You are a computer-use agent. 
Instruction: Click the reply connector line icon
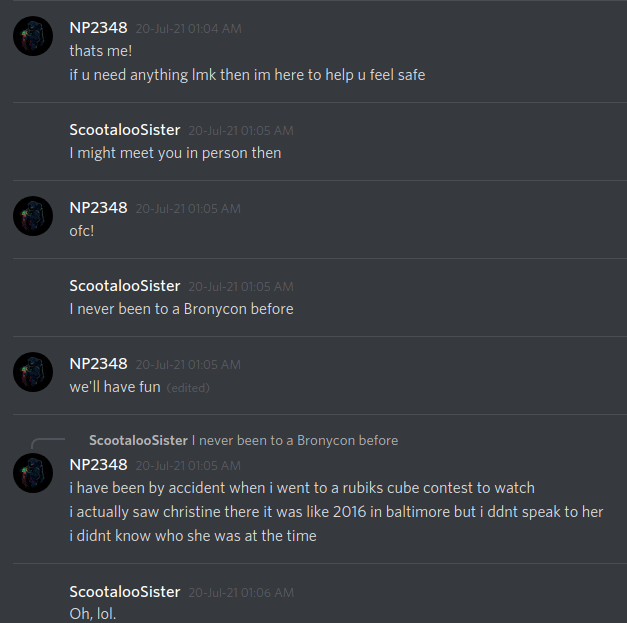(48, 443)
